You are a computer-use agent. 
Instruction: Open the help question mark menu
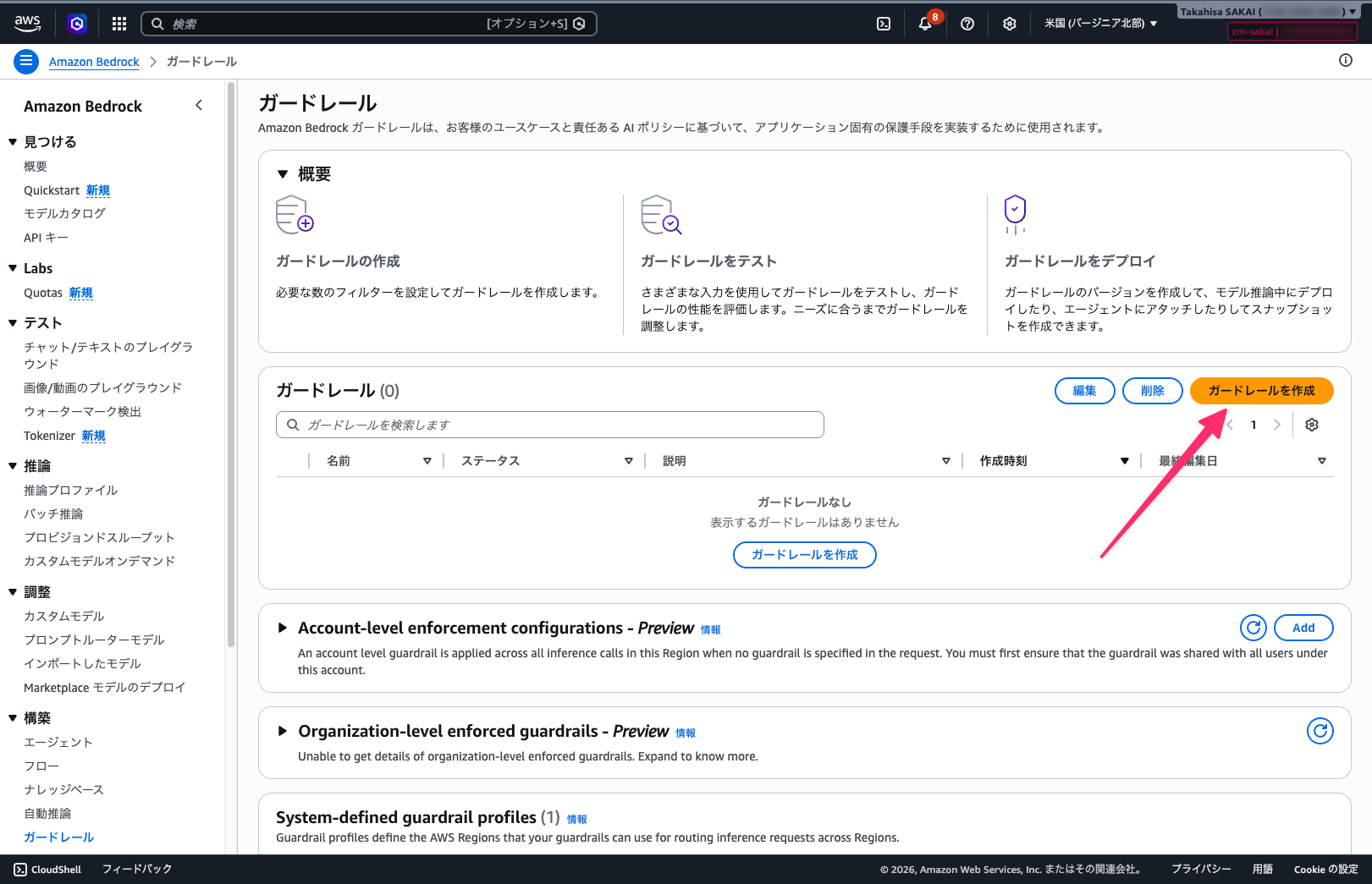tap(967, 24)
